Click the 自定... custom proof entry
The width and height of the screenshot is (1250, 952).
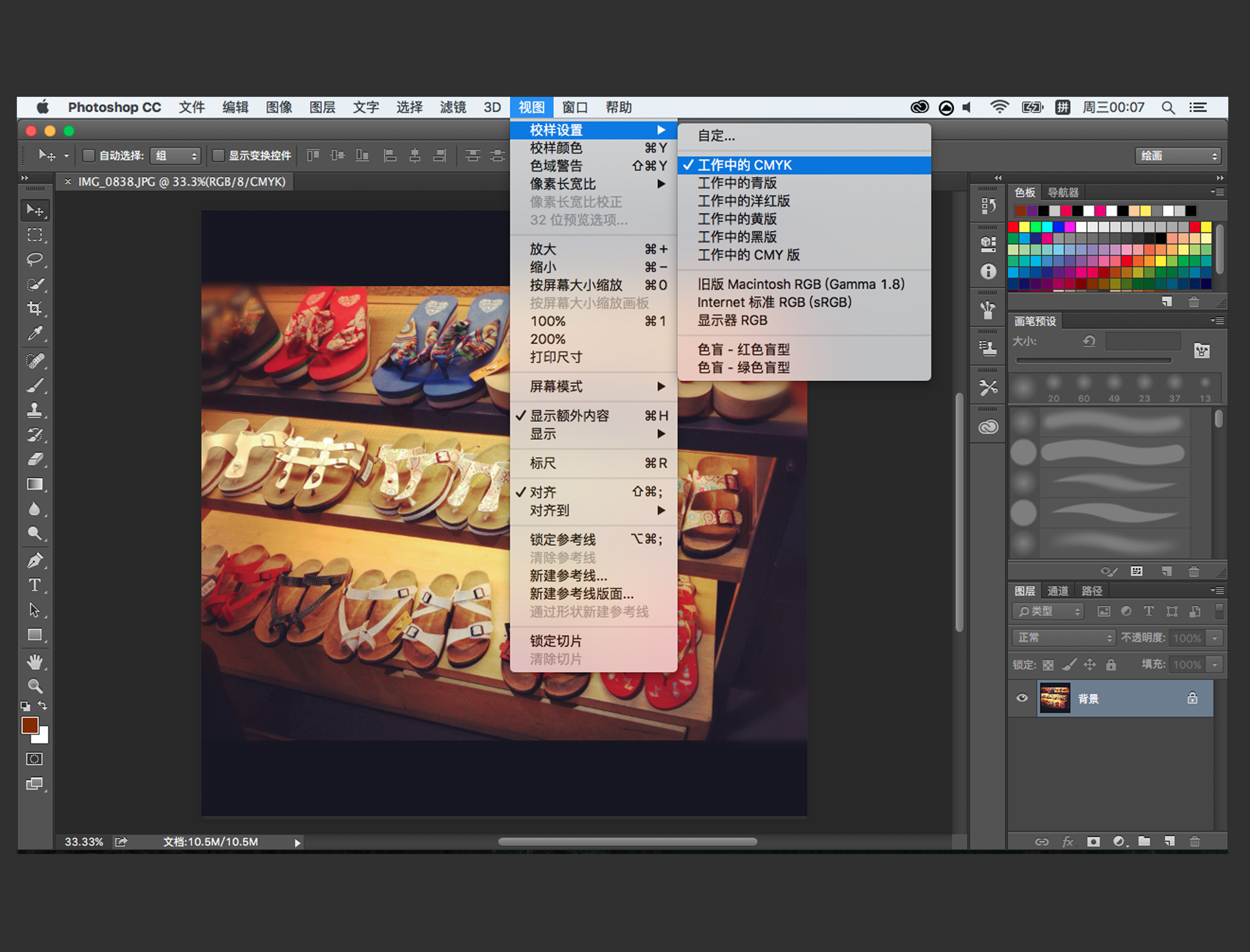(716, 136)
